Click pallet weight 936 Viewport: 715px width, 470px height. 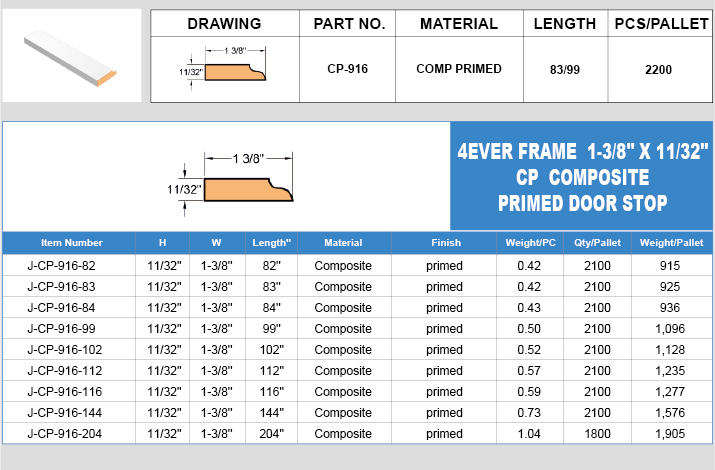click(x=670, y=308)
